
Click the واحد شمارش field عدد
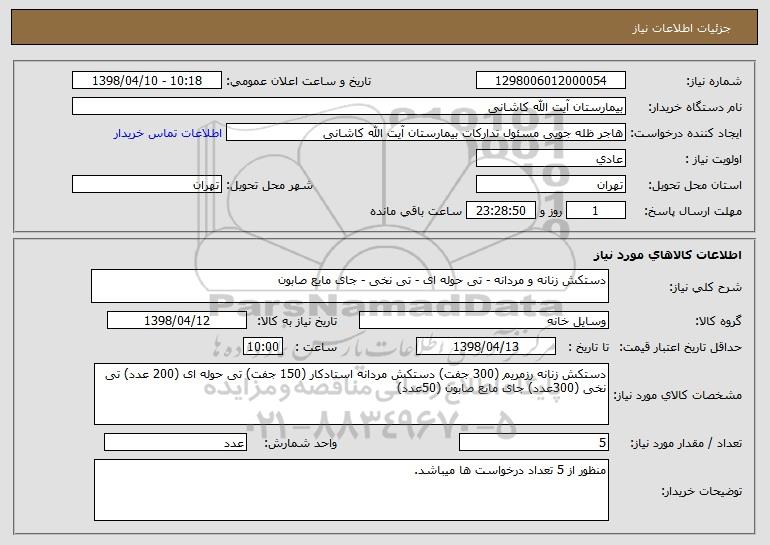click(175, 442)
